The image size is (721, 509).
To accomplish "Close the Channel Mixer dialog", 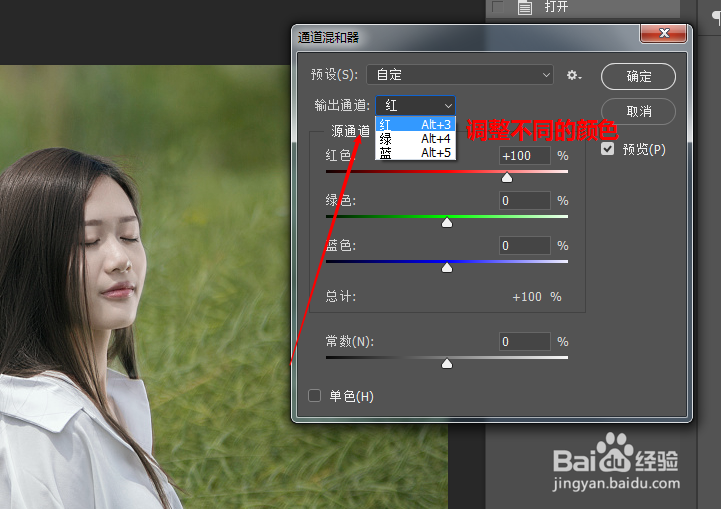I will click(664, 33).
